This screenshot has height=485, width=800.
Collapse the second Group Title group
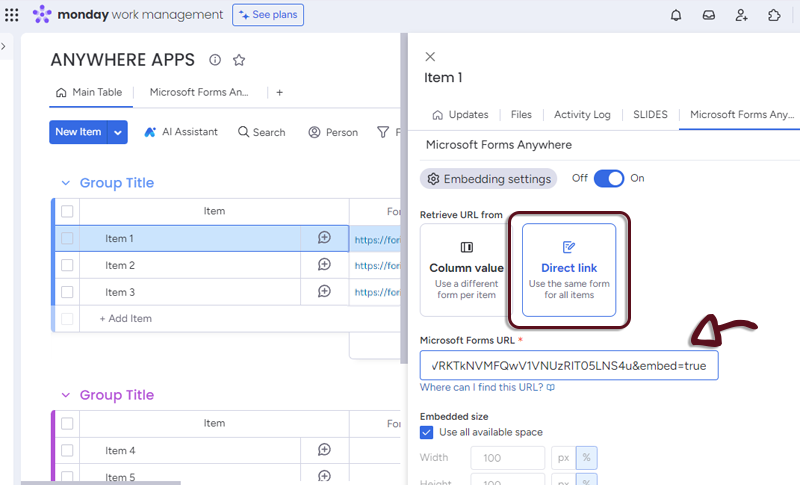[66, 395]
